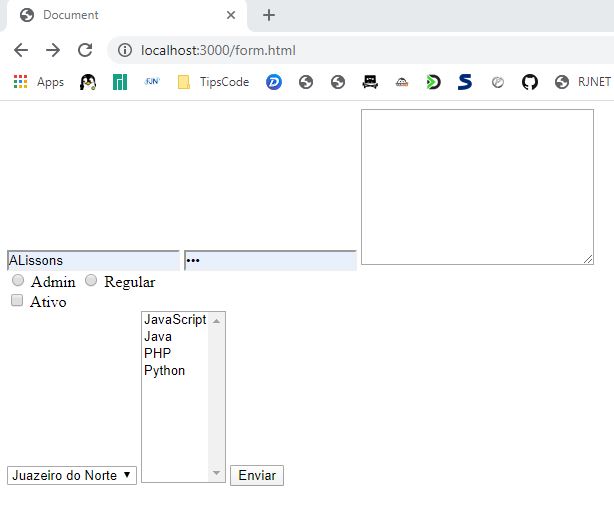Click the browser back arrow

click(x=21, y=50)
